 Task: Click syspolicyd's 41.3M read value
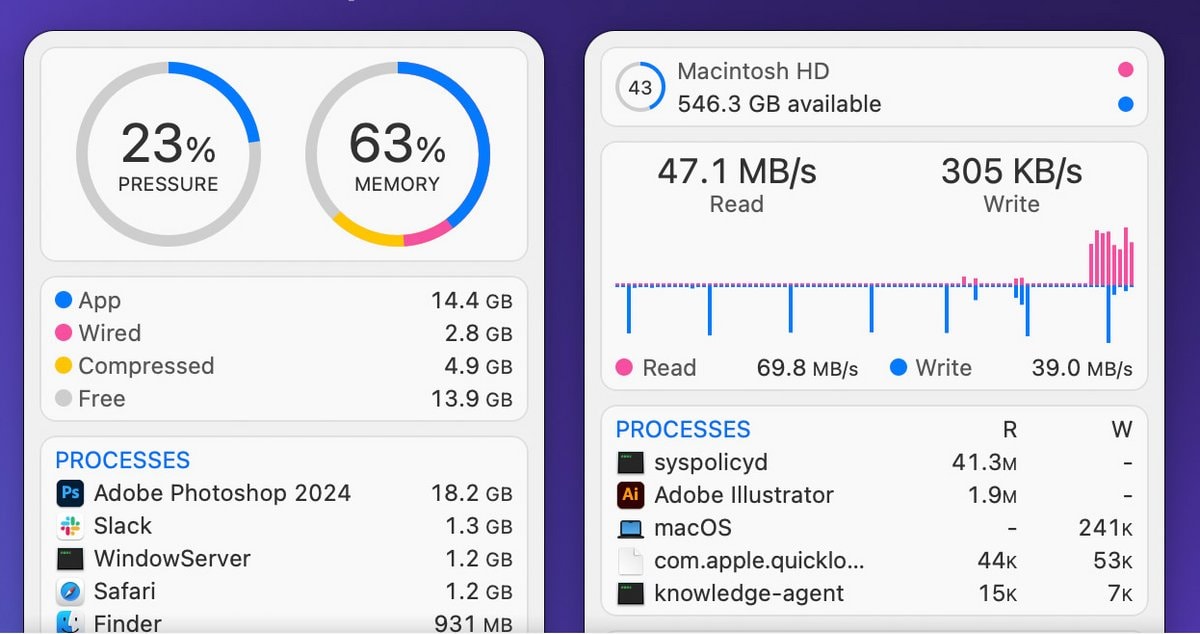point(984,463)
